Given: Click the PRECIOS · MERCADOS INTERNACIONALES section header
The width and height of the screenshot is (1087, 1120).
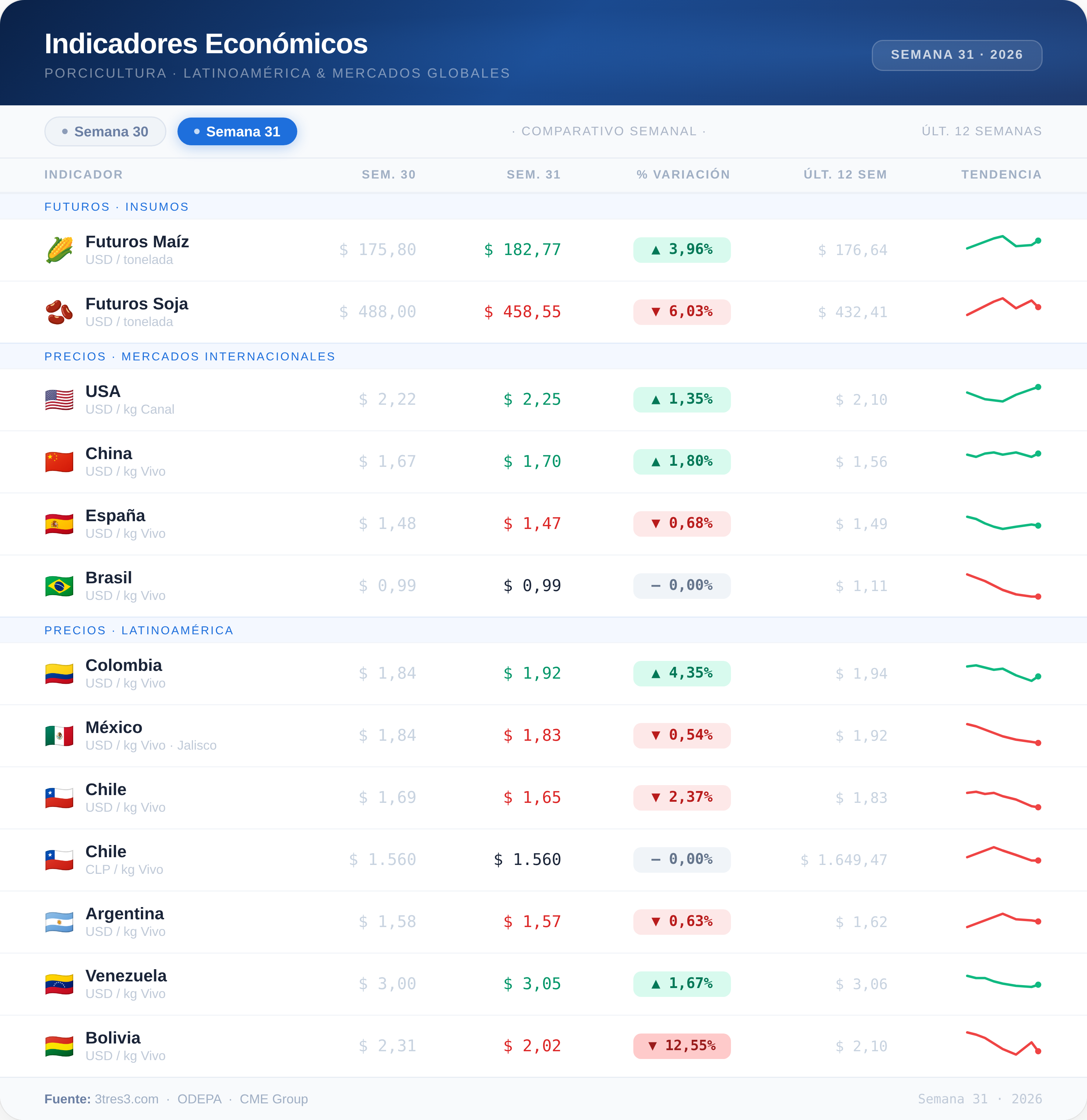Looking at the screenshot, I should (x=190, y=357).
